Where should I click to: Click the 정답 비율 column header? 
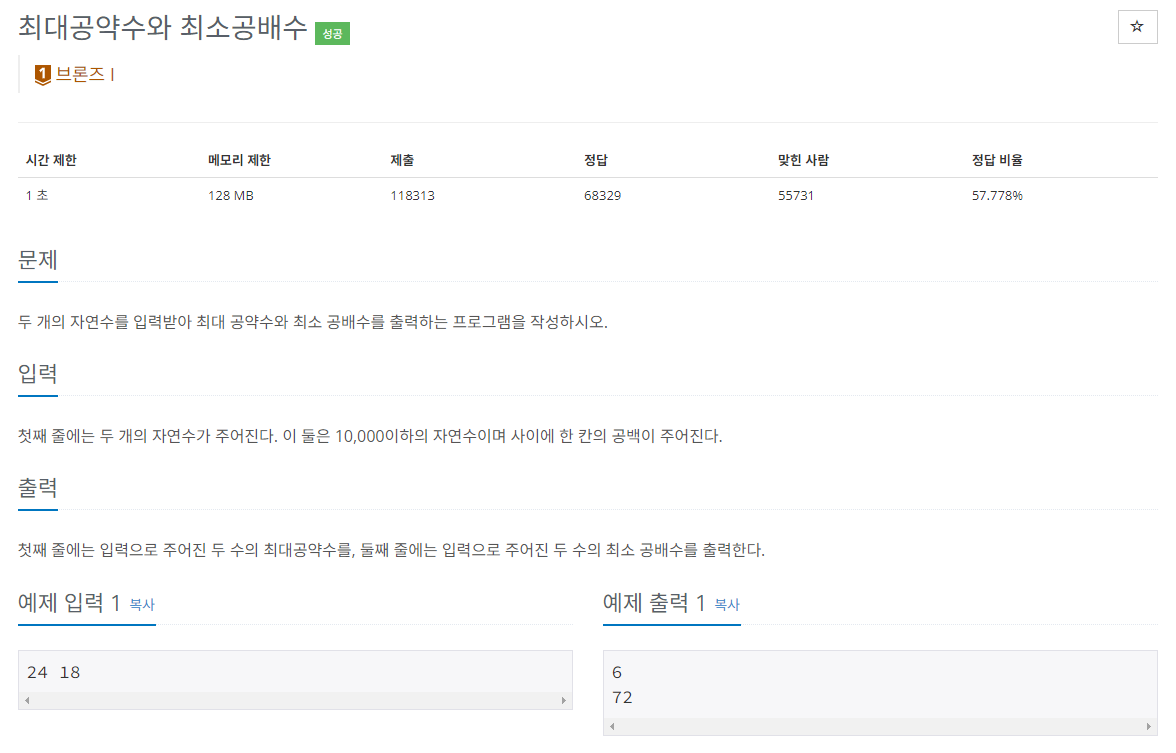pyautogui.click(x=998, y=160)
